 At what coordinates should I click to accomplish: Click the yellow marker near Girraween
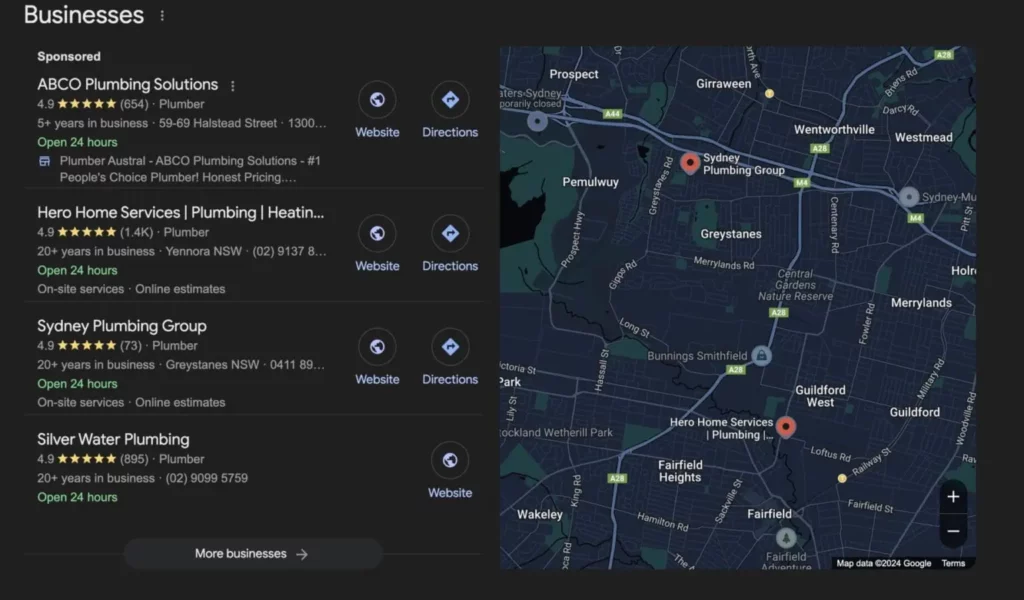point(769,93)
